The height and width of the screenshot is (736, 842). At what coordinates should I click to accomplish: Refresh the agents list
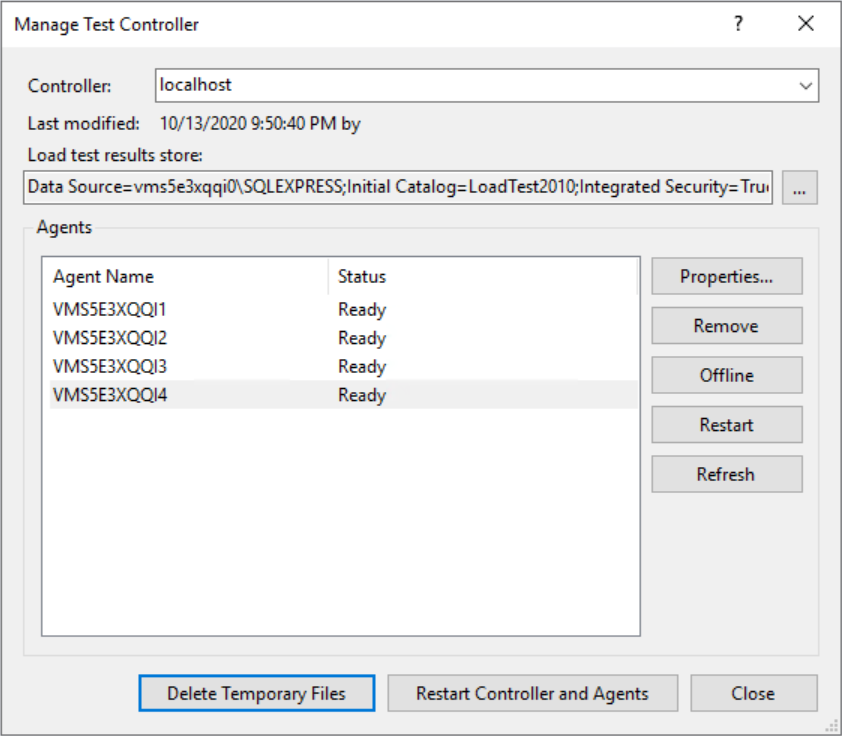pos(727,474)
